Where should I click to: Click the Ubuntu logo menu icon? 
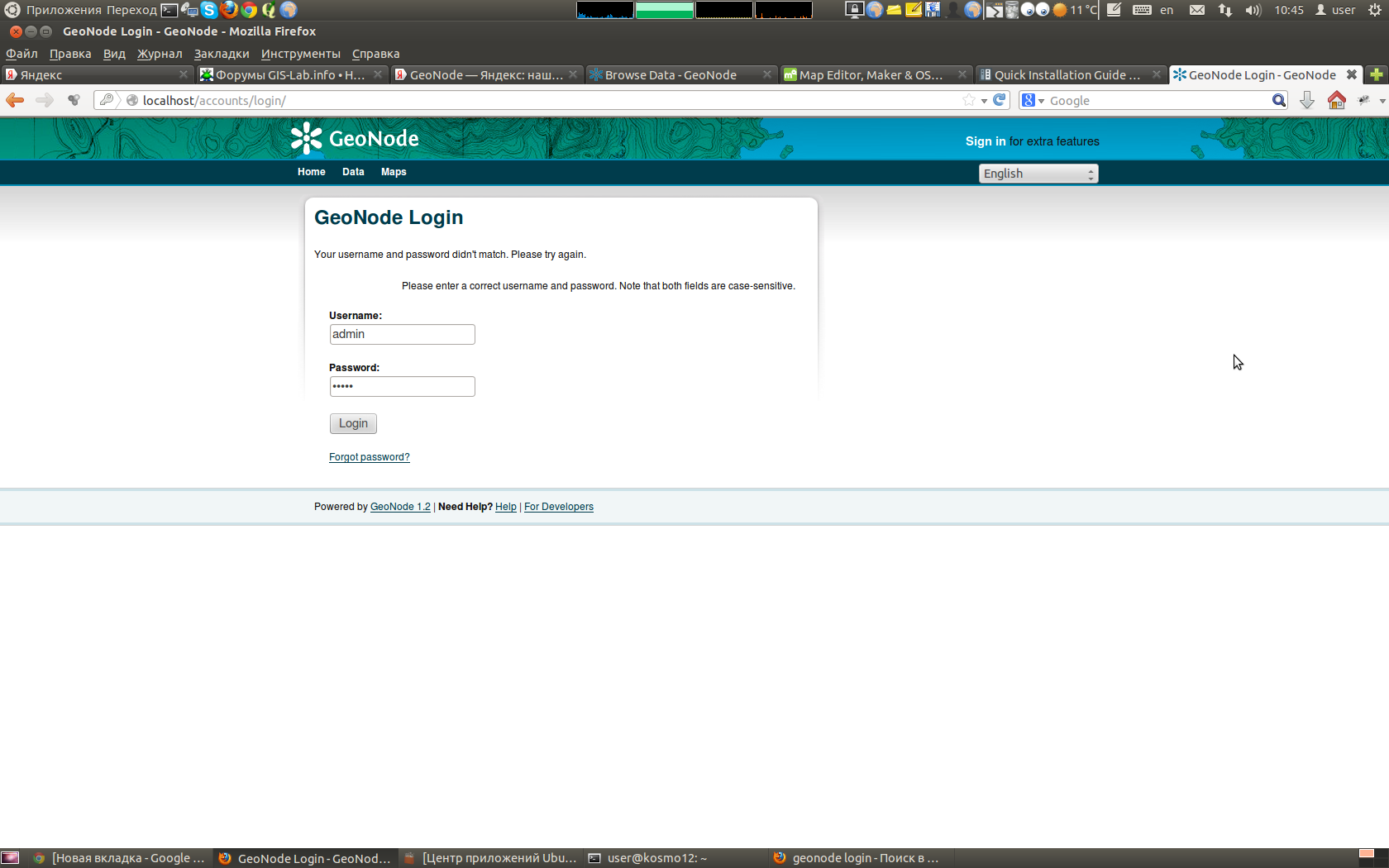[12, 10]
